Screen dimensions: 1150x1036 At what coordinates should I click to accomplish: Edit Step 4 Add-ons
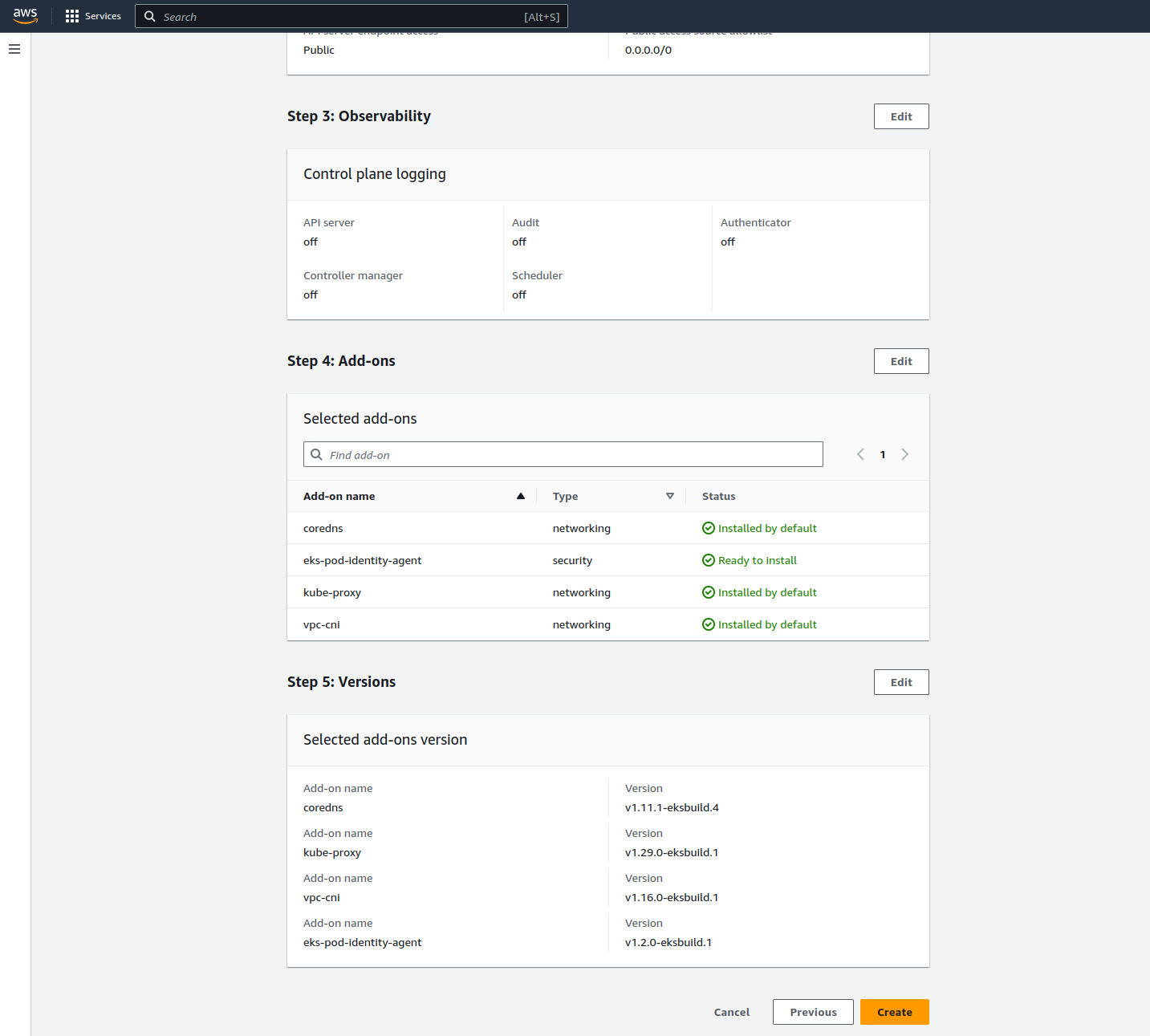pos(901,361)
